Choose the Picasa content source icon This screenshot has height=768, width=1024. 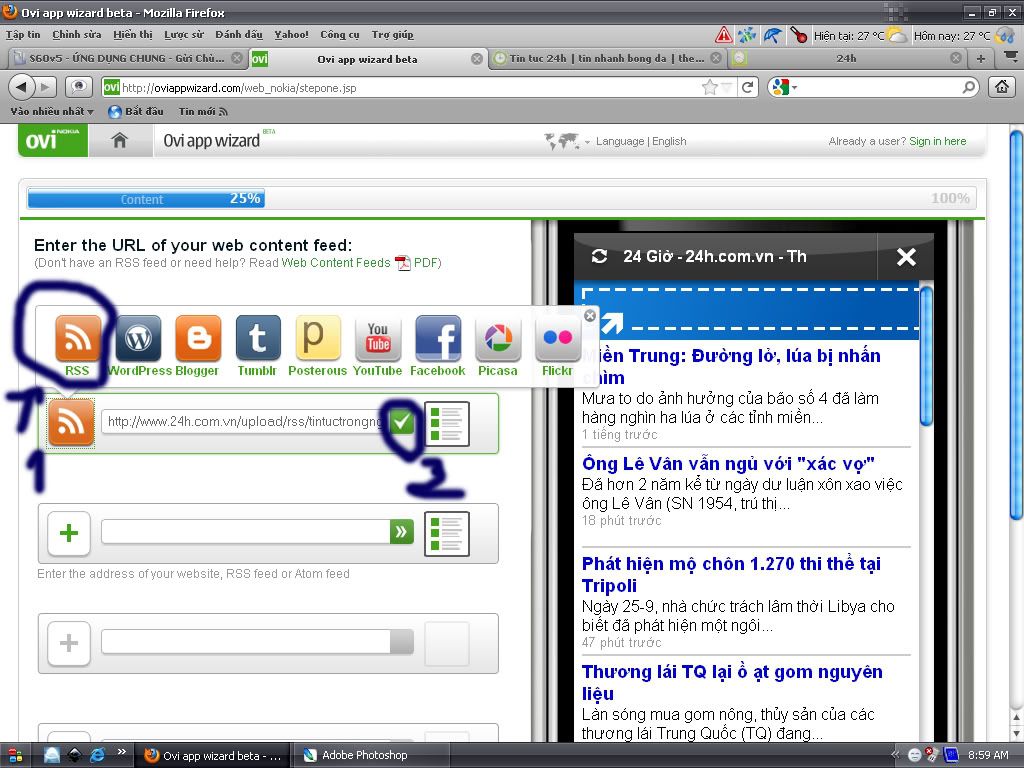pos(498,338)
